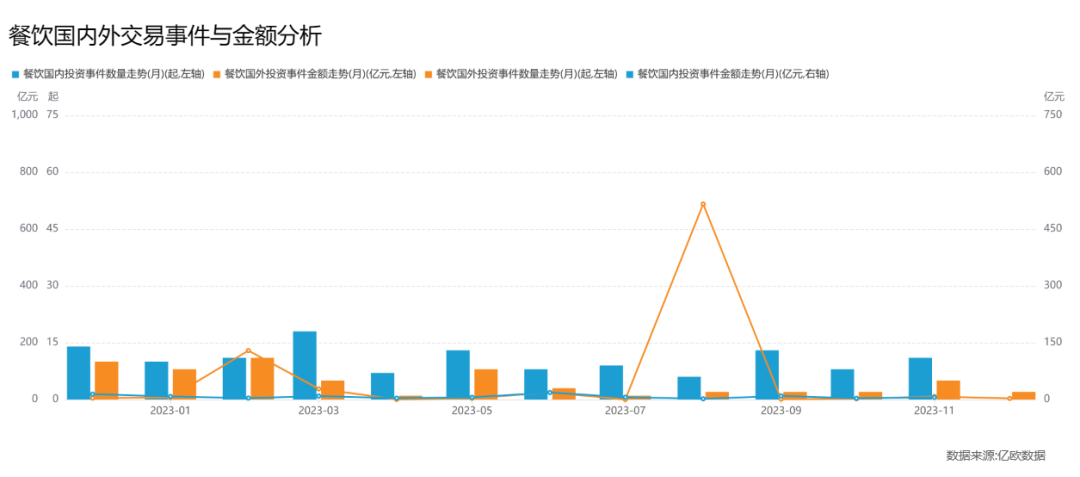
Task: Click the 餐饮国内投资事件金额走势(月)(亿元,右轴) legend text
Action: point(733,74)
